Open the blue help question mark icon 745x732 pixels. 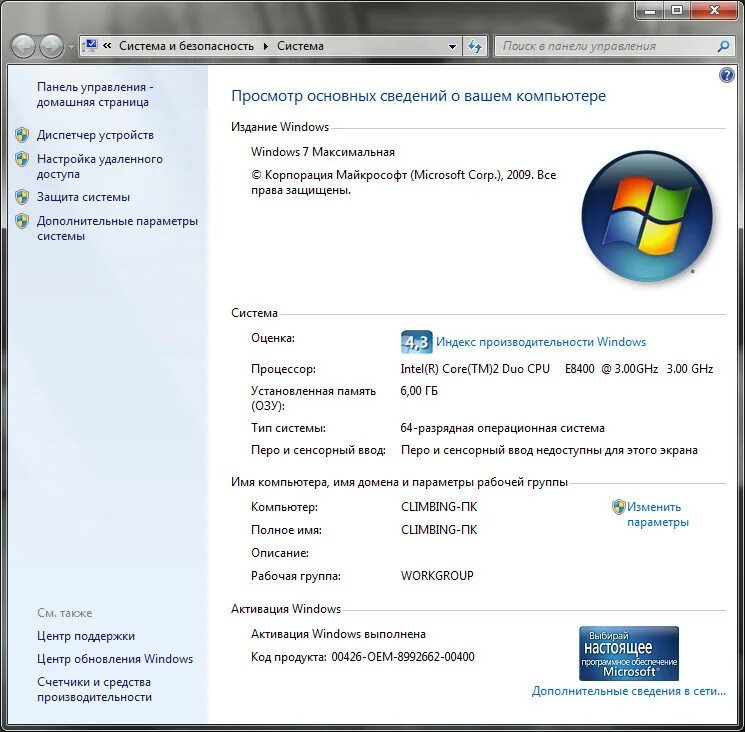726,75
